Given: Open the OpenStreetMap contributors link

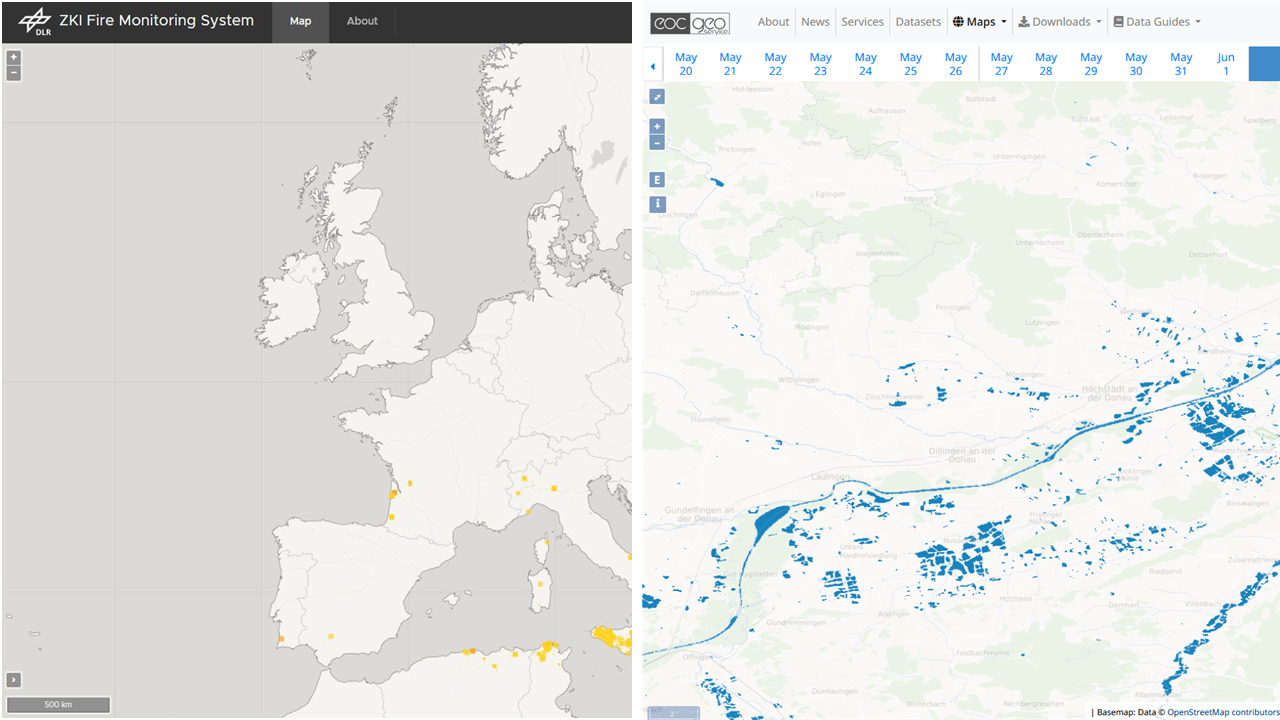Looking at the screenshot, I should 1222,712.
